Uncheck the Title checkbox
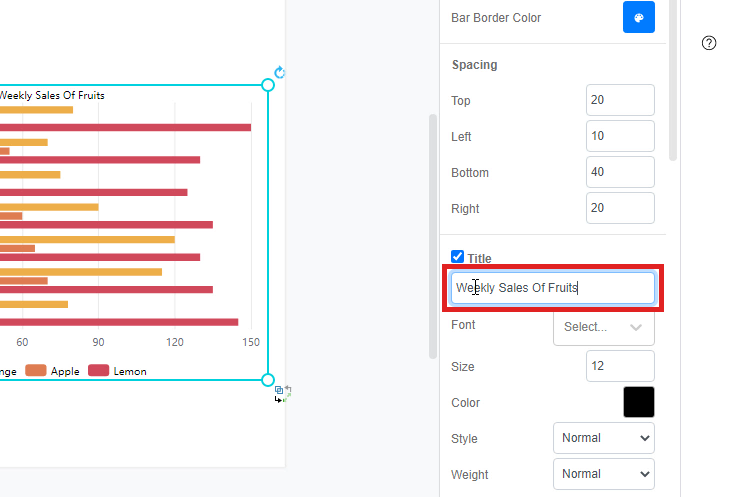The height and width of the screenshot is (497, 734). [457, 257]
